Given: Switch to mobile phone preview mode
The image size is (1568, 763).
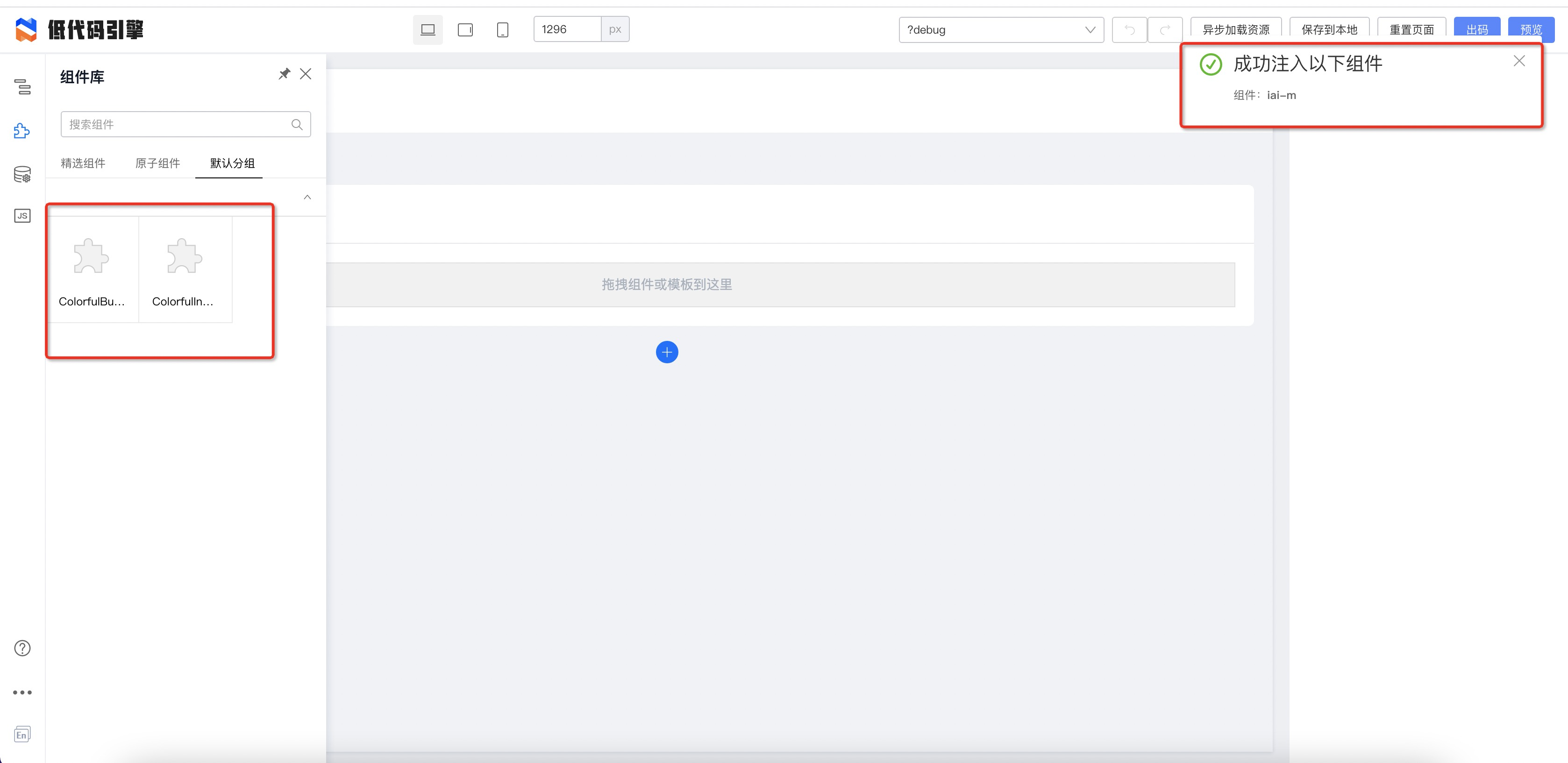Looking at the screenshot, I should (x=502, y=28).
